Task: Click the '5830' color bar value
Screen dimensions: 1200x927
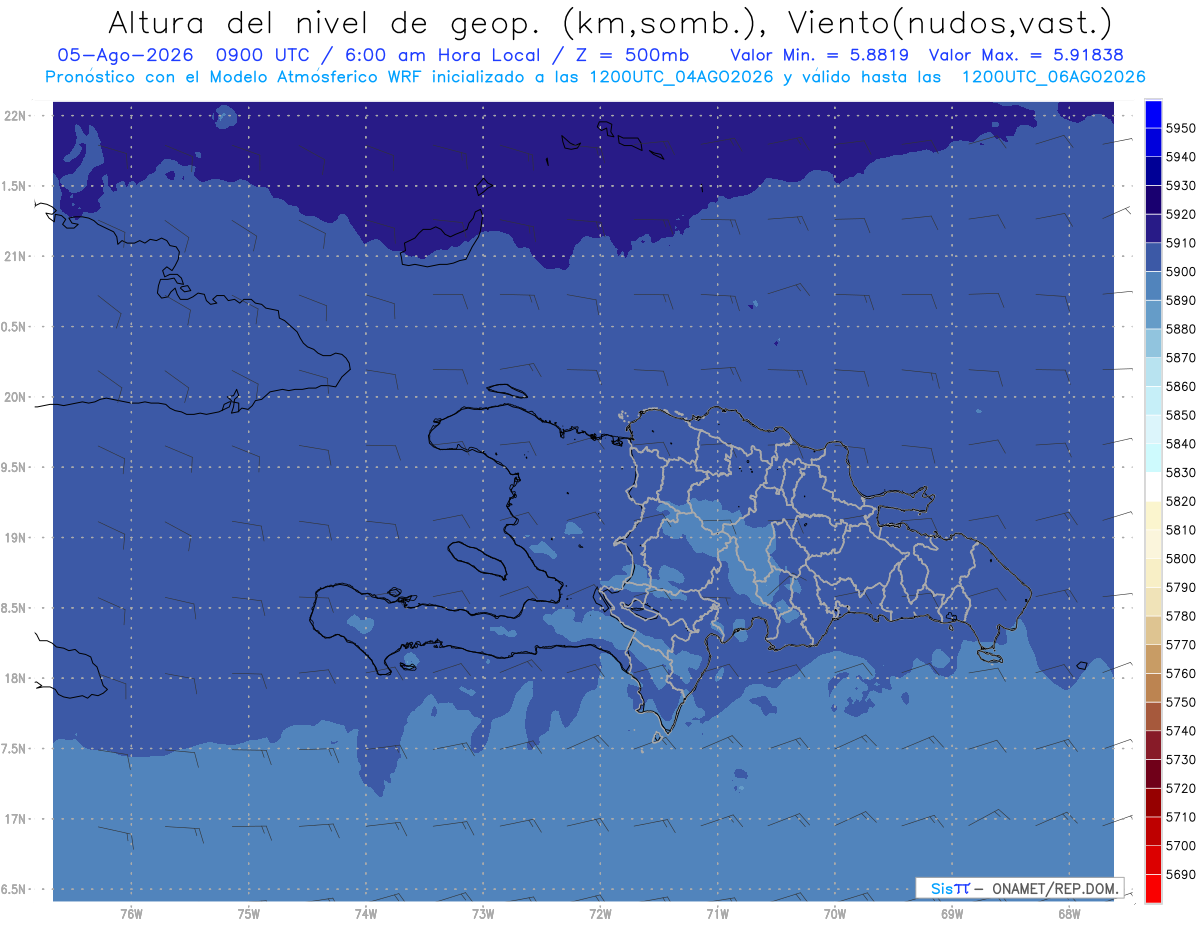Action: click(1181, 472)
